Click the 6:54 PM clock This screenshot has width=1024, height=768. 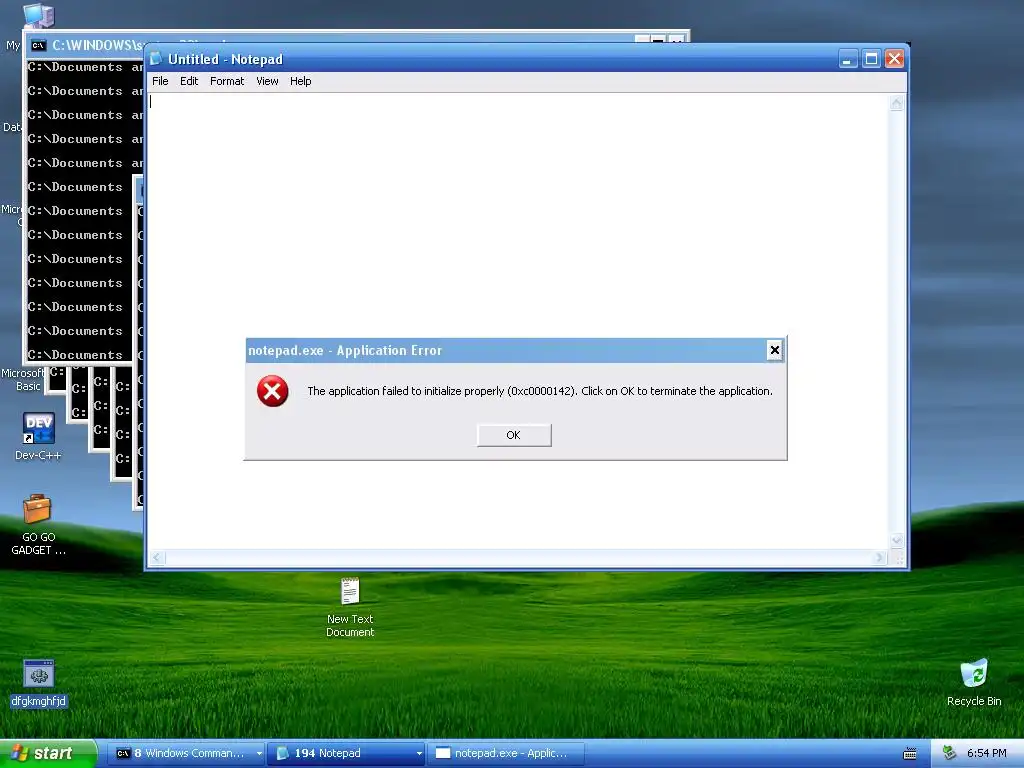[x=987, y=753]
